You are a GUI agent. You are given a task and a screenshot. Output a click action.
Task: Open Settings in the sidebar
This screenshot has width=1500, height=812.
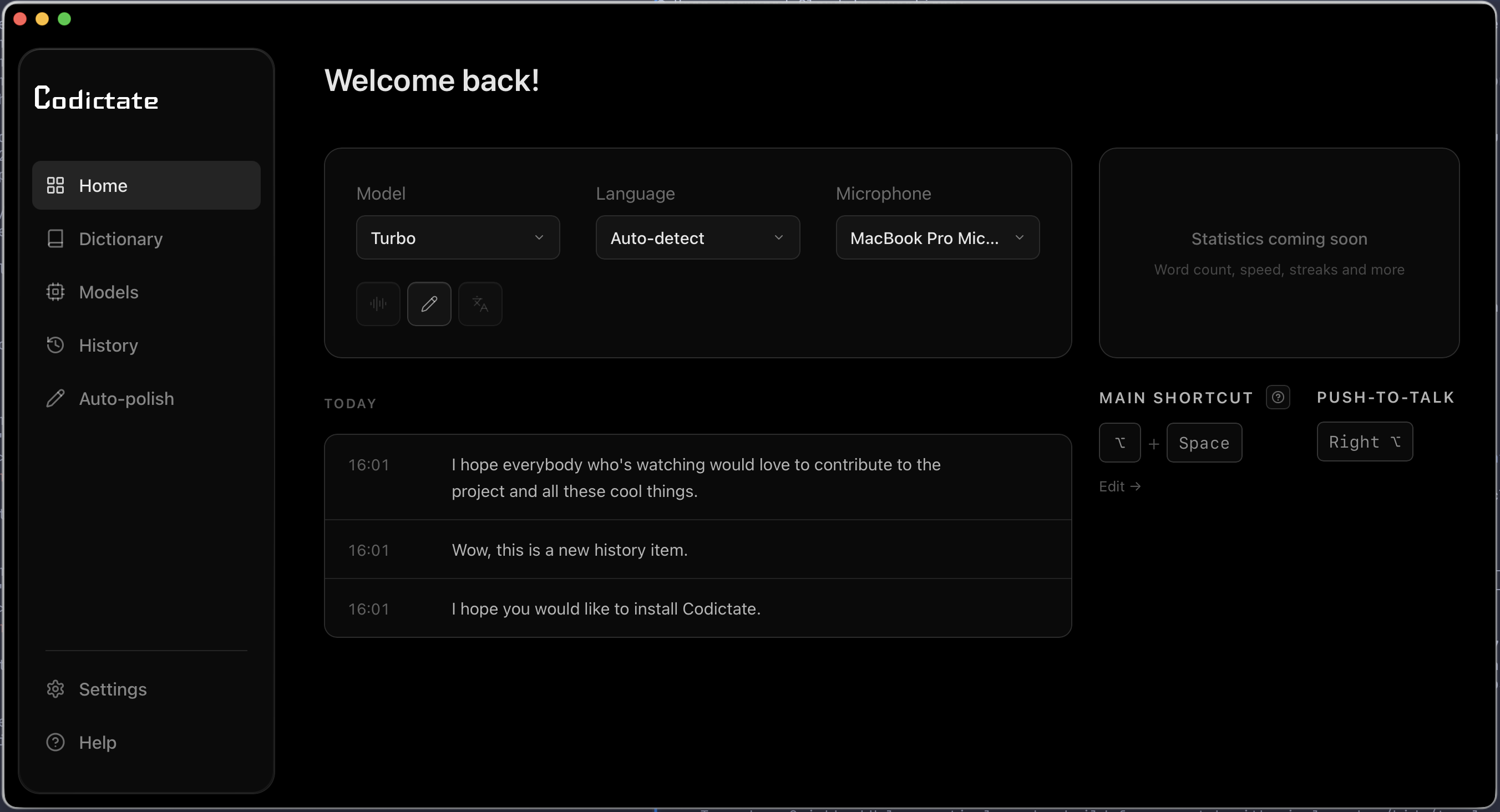click(x=146, y=689)
